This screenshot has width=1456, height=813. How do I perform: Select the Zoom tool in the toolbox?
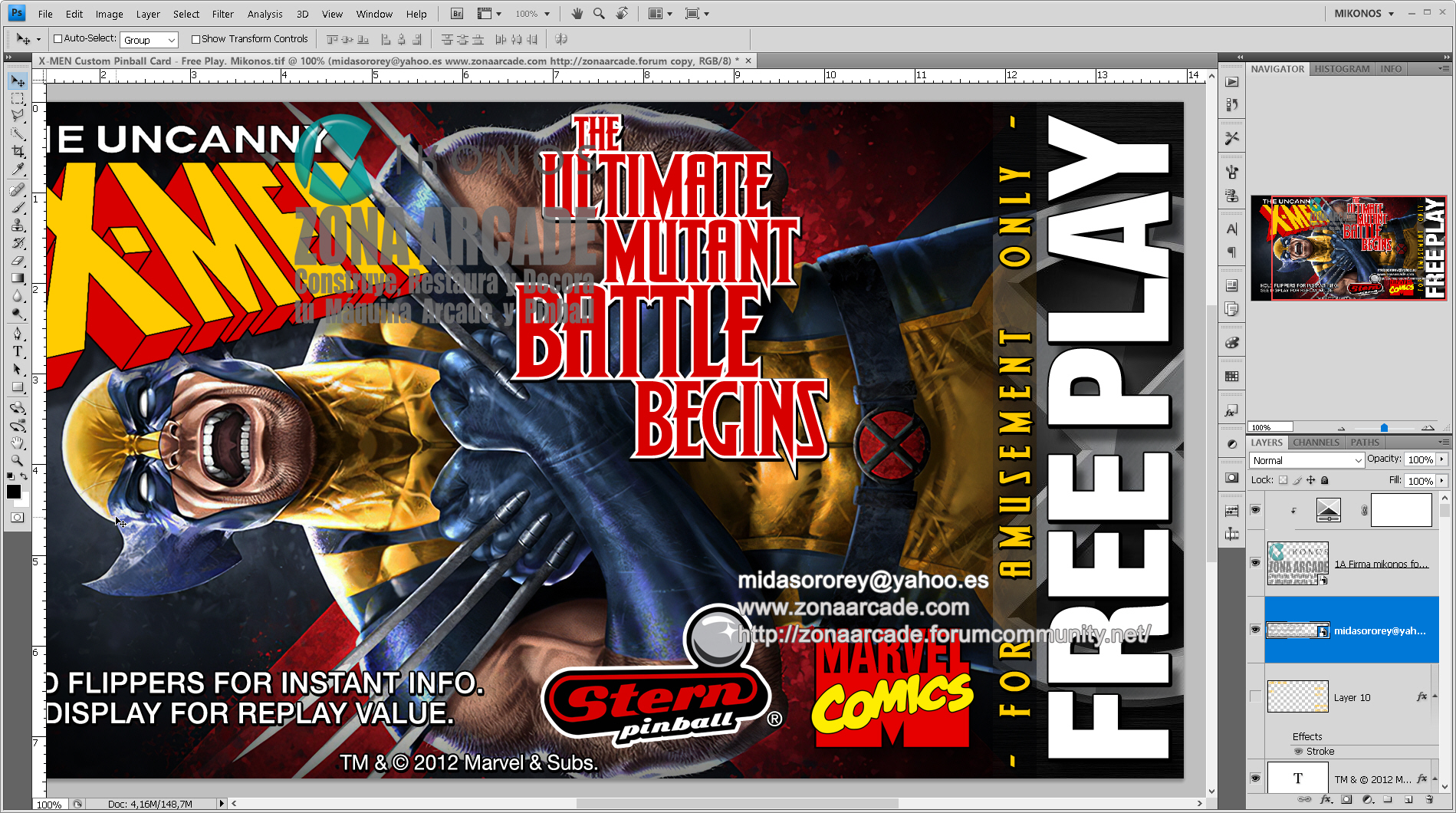18,460
